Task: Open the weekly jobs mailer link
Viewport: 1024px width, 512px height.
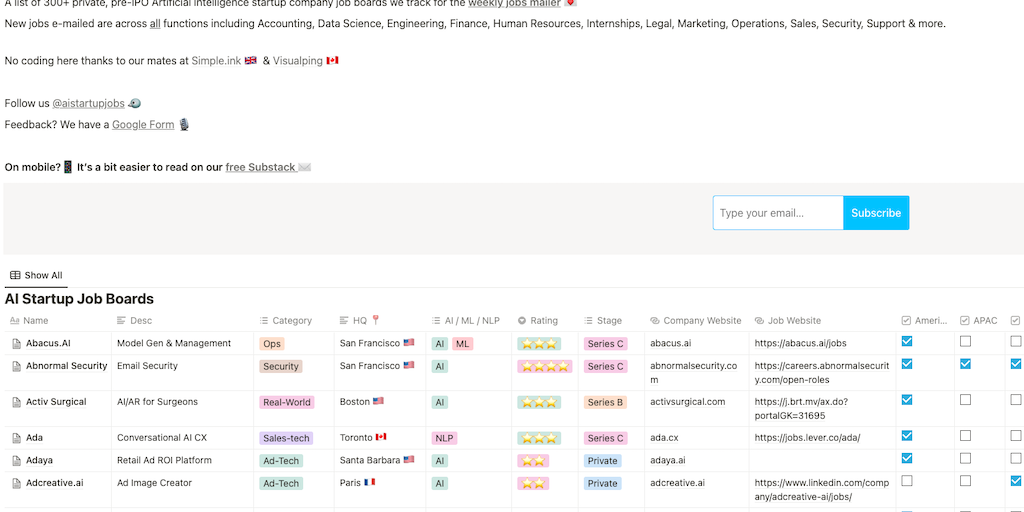Action: coord(514,3)
